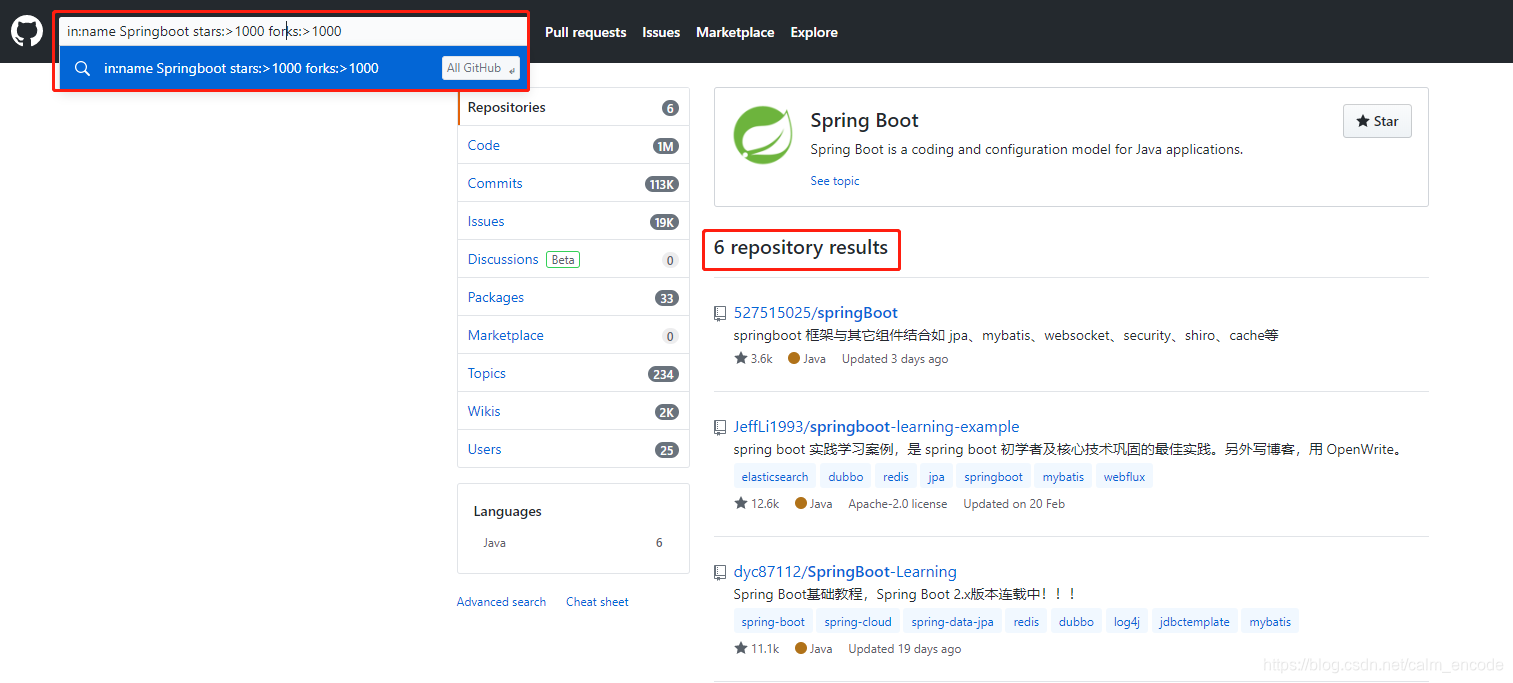Click the 6 repository results heading
Screen dimensions: 1513x683
[801, 248]
